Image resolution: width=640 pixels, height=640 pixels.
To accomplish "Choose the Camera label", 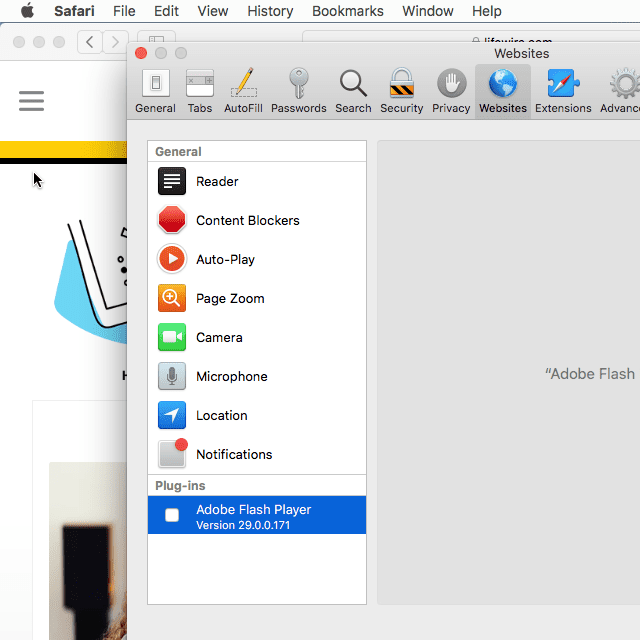I will (x=219, y=338).
